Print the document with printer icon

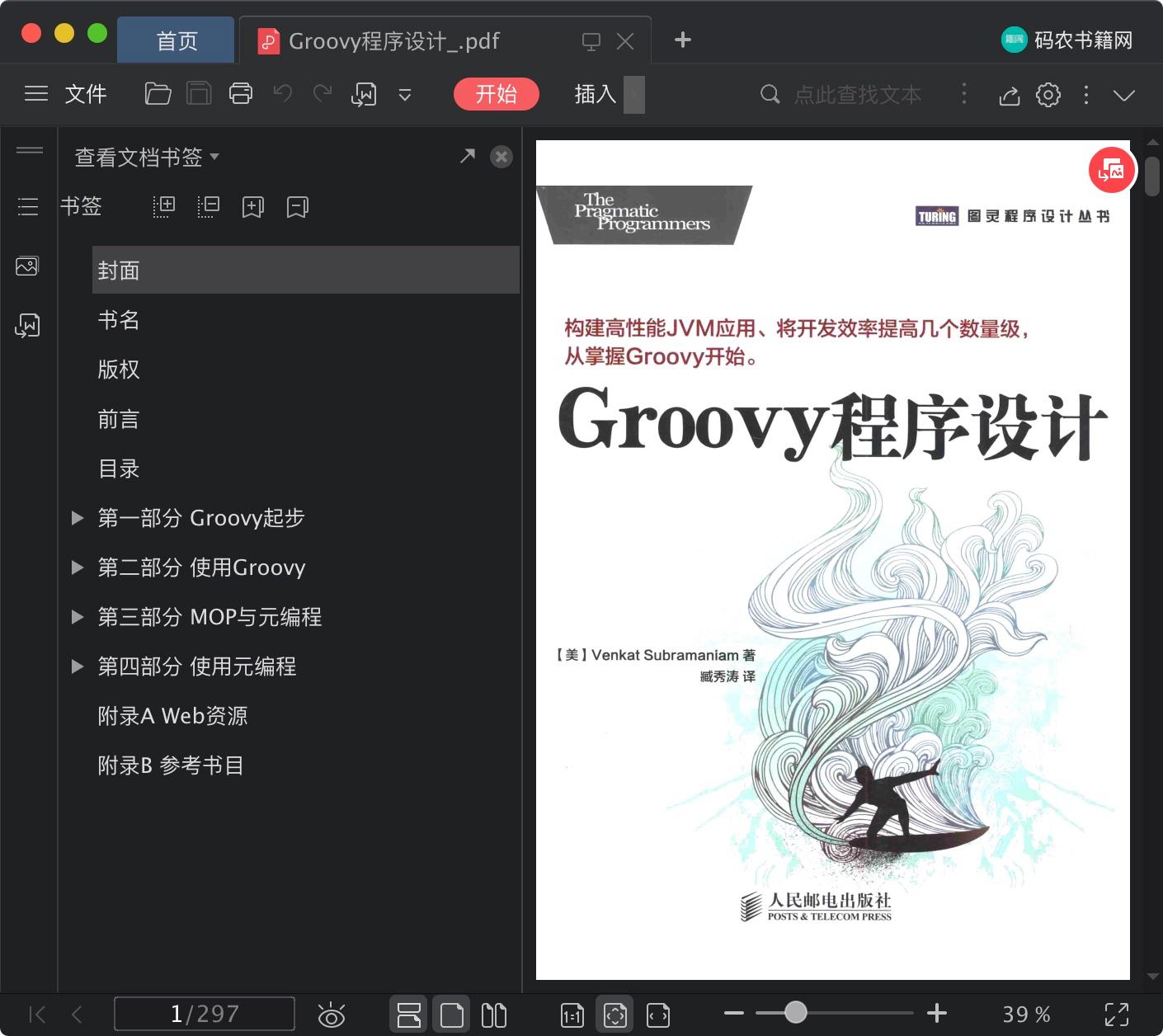241,94
